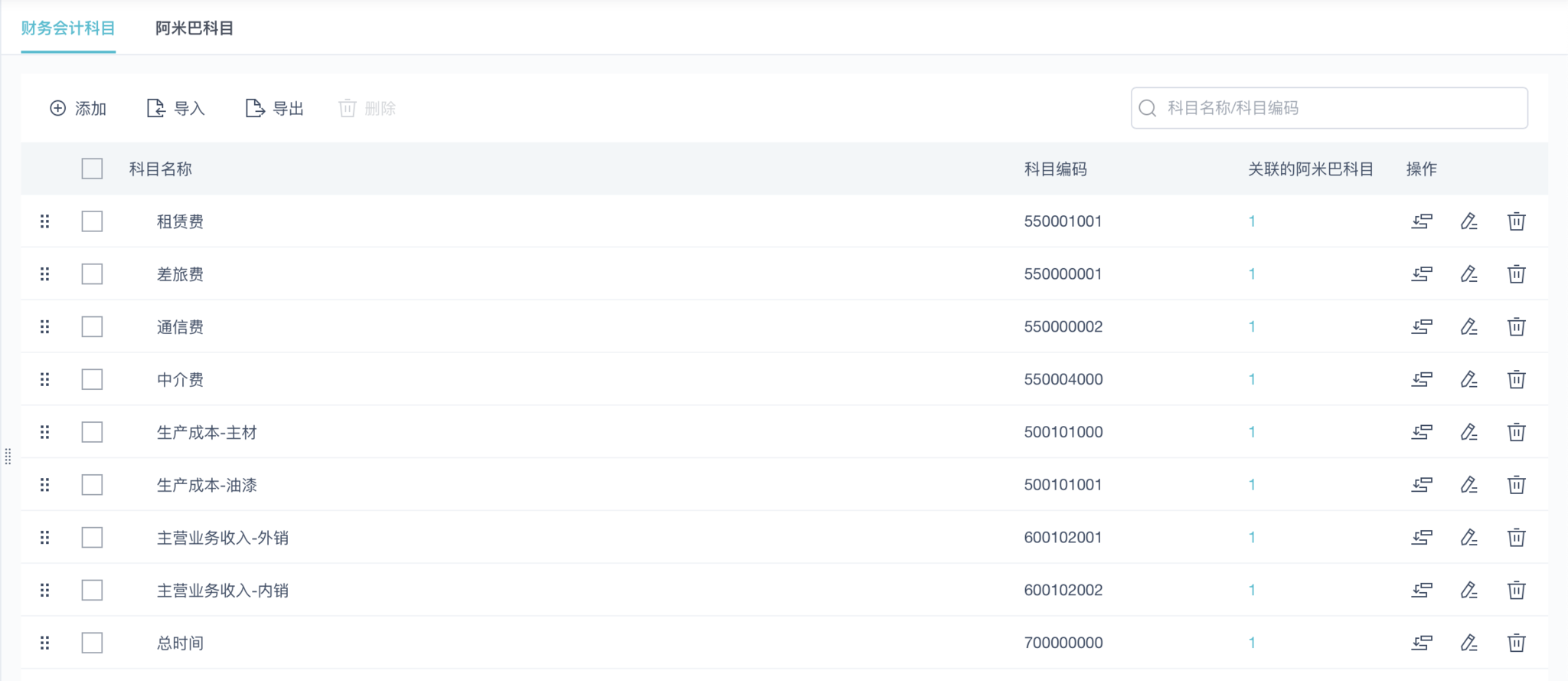Check the box for 租赁费

pos(92,221)
